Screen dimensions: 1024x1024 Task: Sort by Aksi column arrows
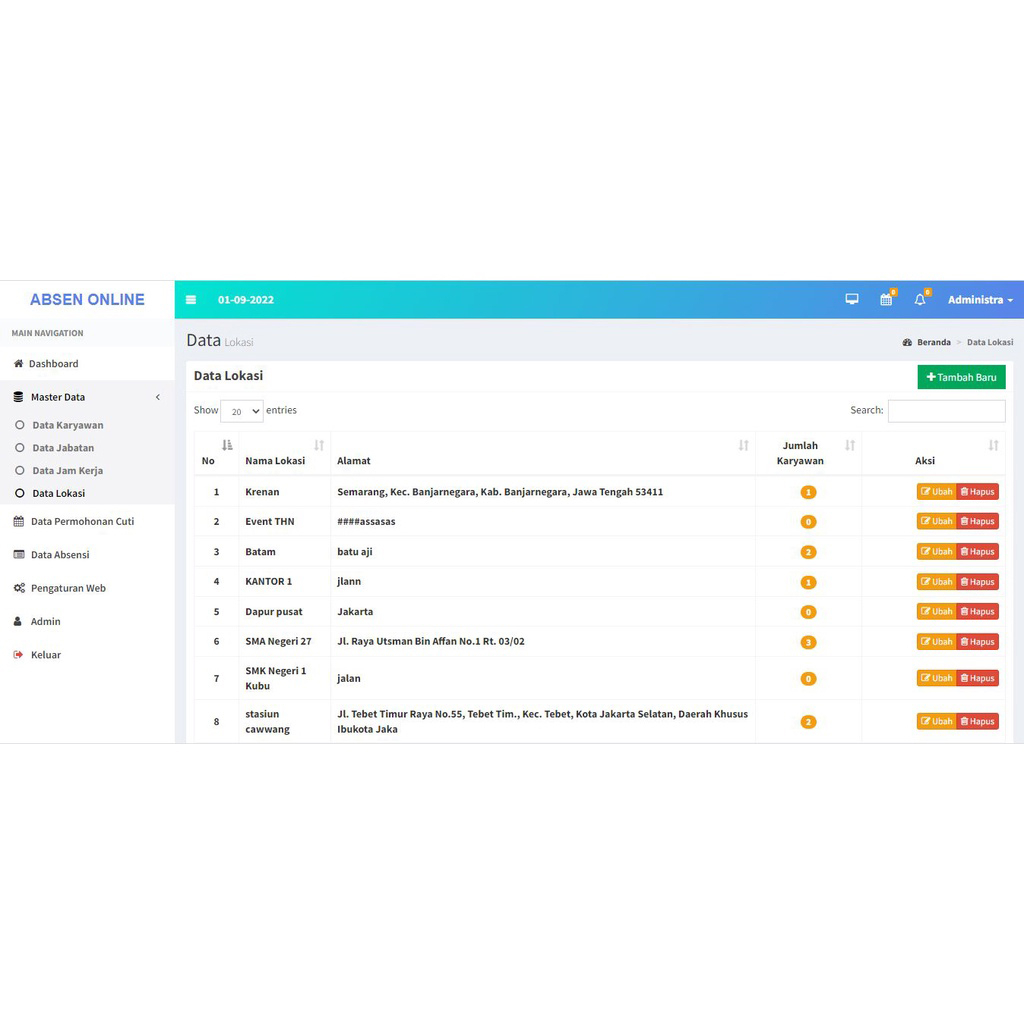[x=993, y=445]
